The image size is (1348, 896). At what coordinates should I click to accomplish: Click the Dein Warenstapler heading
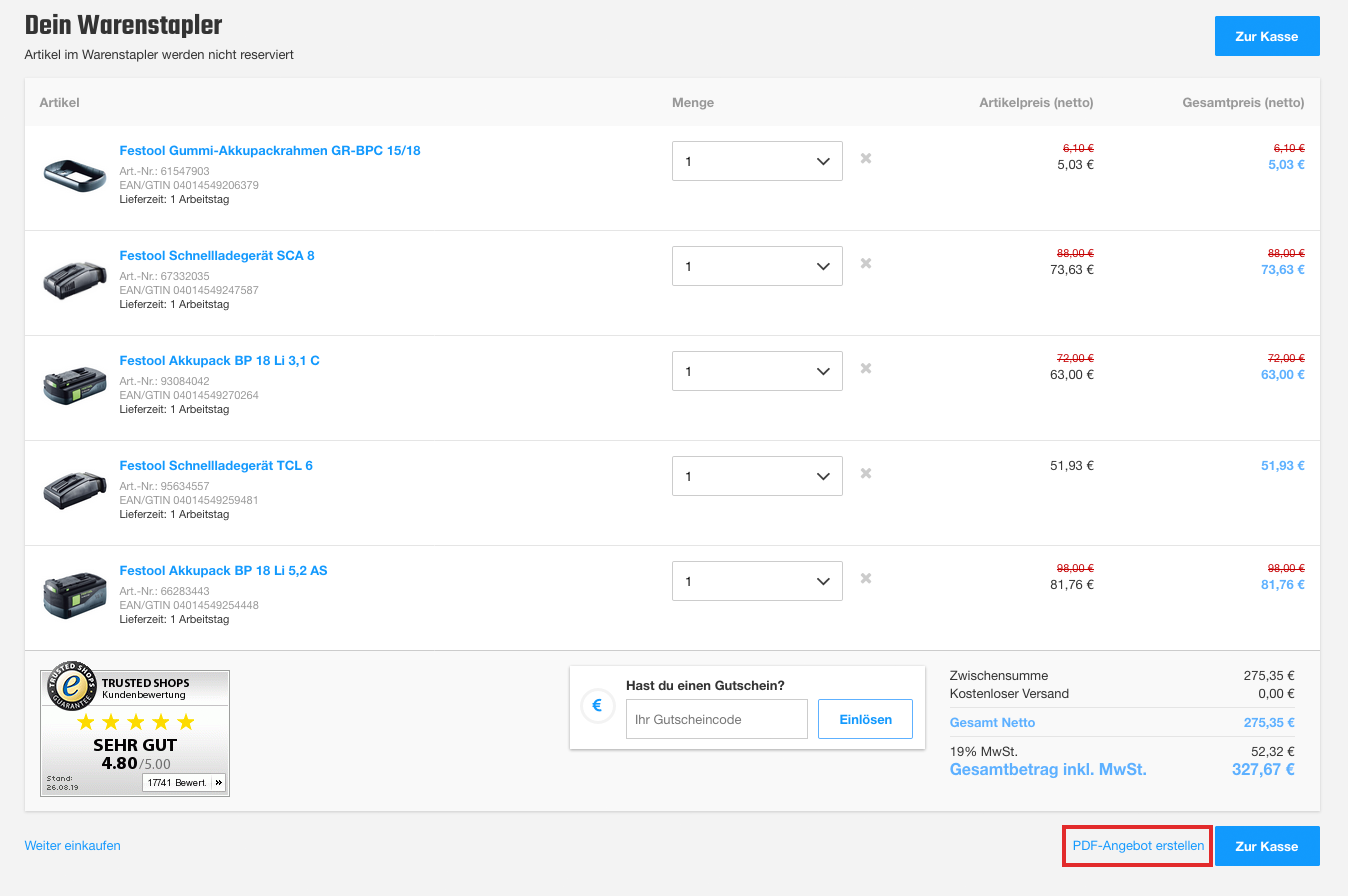pos(123,25)
